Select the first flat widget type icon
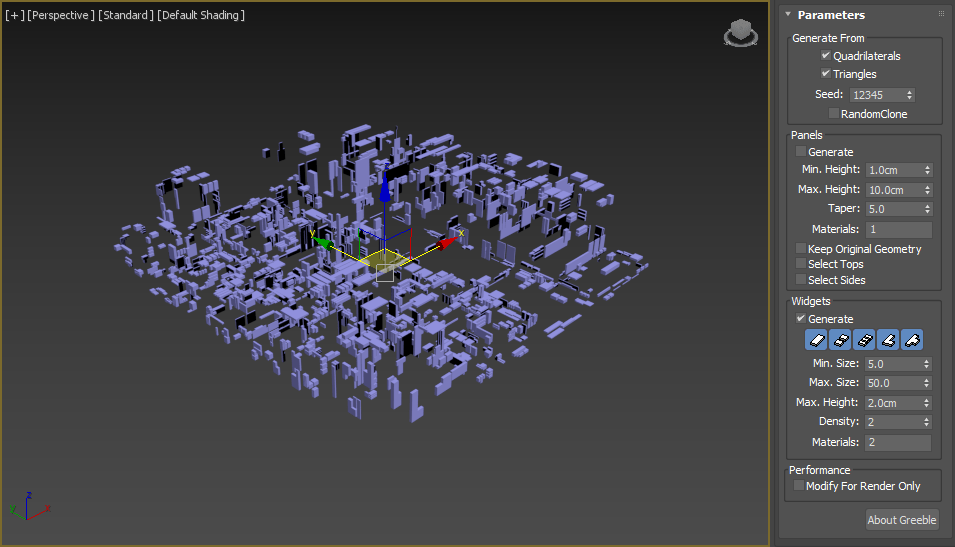This screenshot has height=547, width=955. point(816,340)
